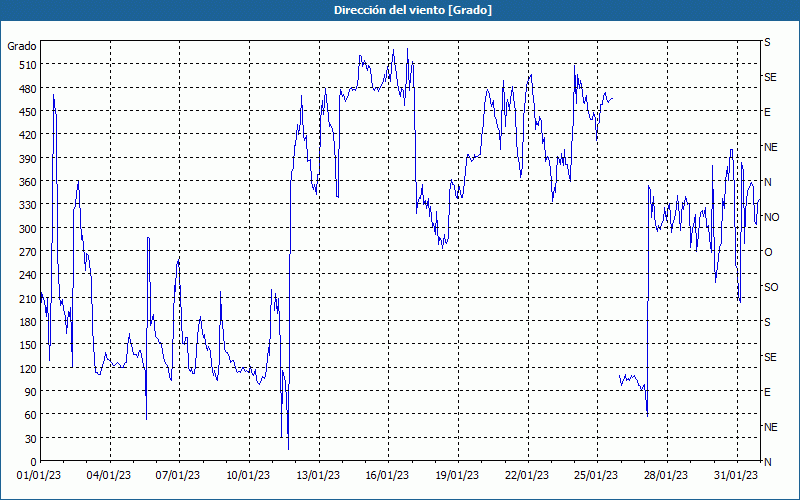
Task: Click the 330 y-axis tick label
Action: coord(29,205)
